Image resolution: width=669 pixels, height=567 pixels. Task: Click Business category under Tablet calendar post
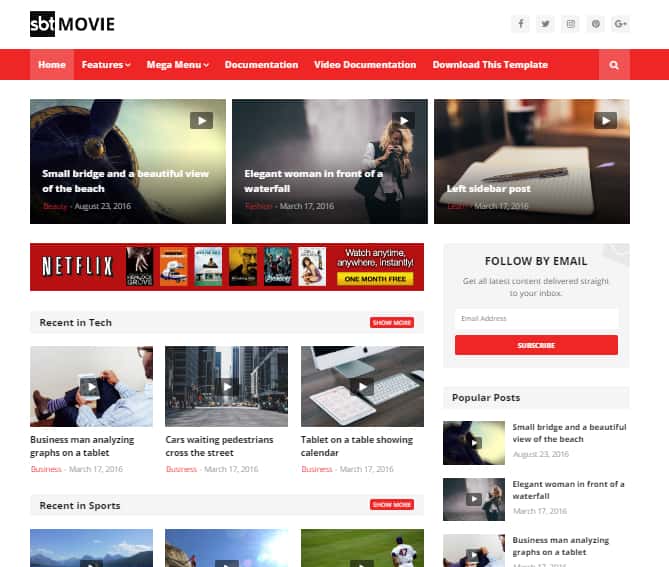coord(317,469)
